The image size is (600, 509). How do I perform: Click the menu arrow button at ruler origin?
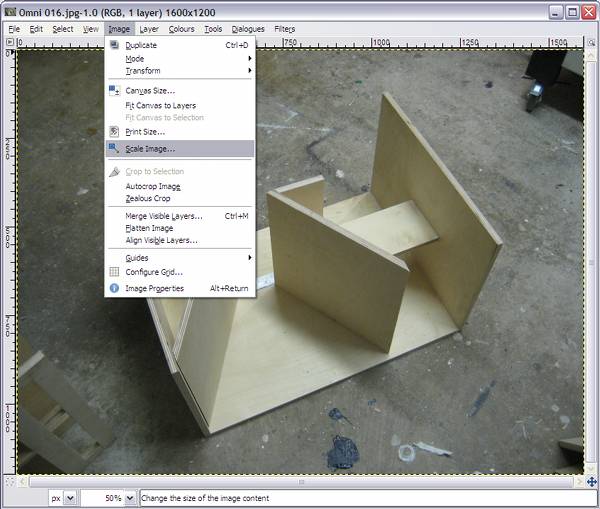tap(10, 42)
